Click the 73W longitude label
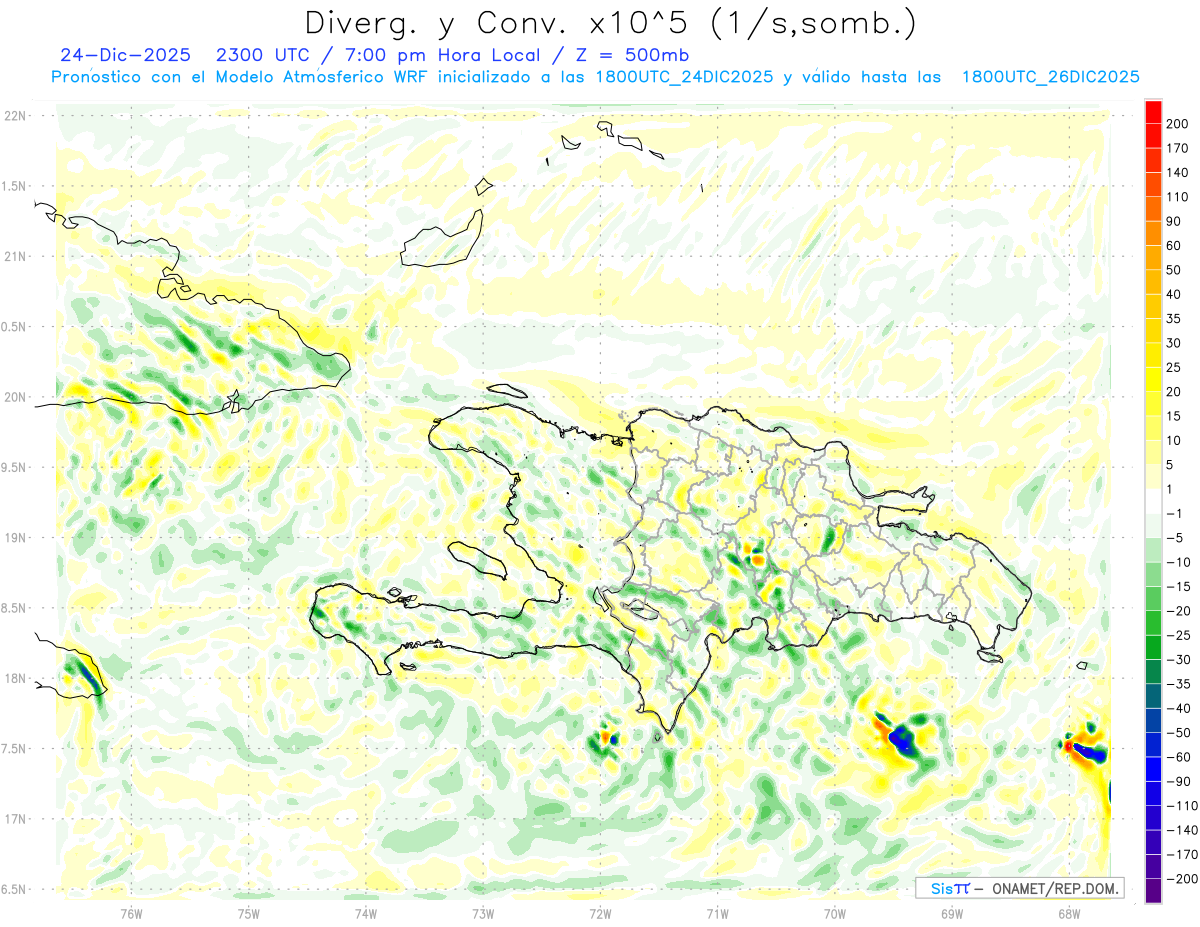 (x=483, y=913)
